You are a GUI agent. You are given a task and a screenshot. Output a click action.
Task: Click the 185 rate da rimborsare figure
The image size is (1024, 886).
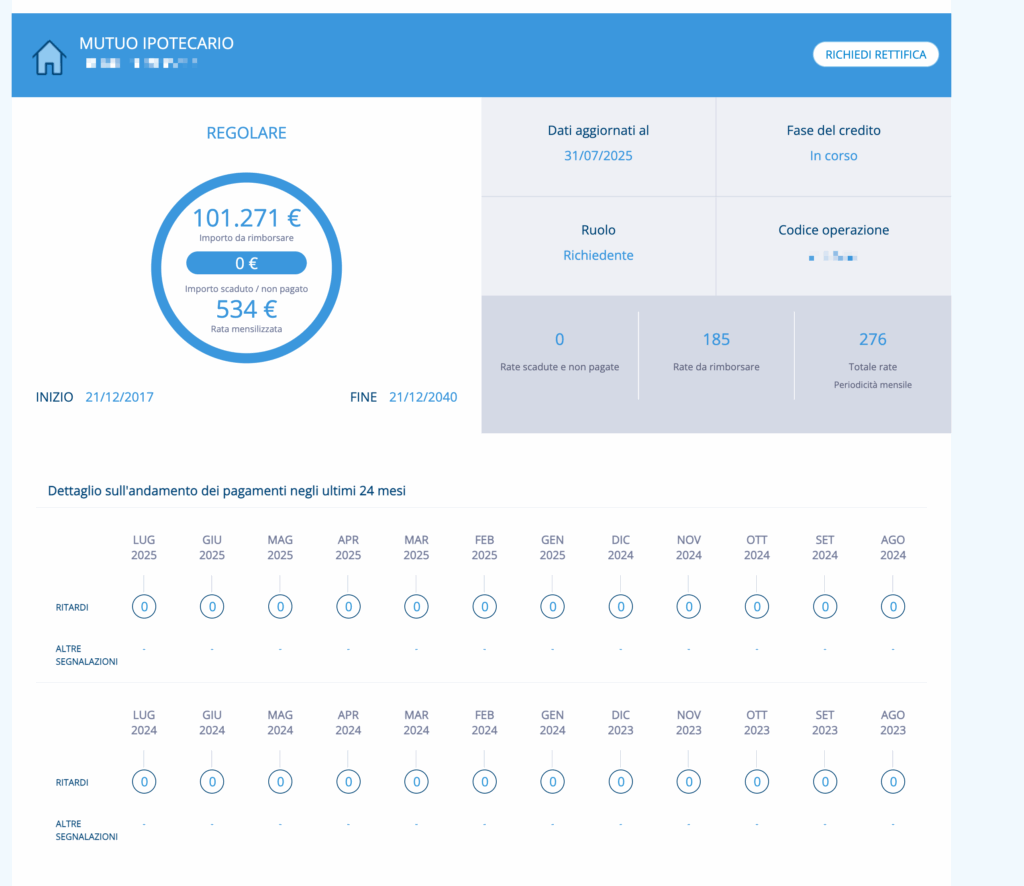point(716,340)
